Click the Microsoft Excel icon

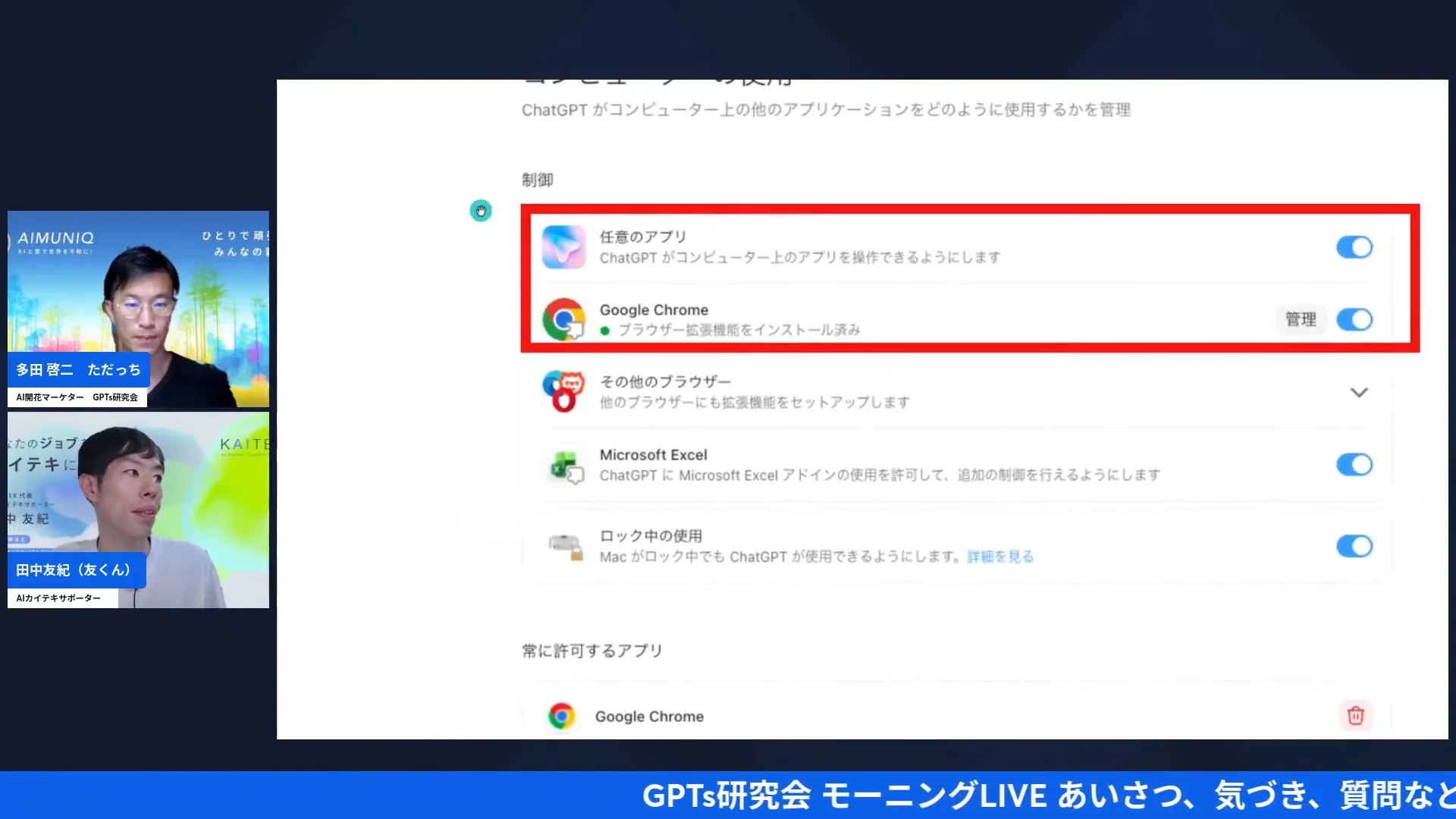(x=566, y=466)
